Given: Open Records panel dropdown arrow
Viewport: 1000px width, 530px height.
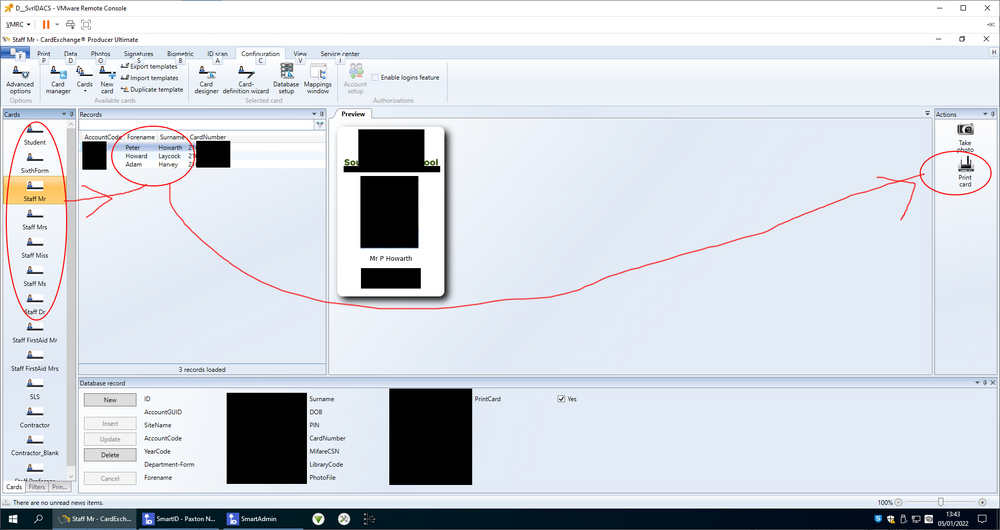Looking at the screenshot, I should (314, 114).
